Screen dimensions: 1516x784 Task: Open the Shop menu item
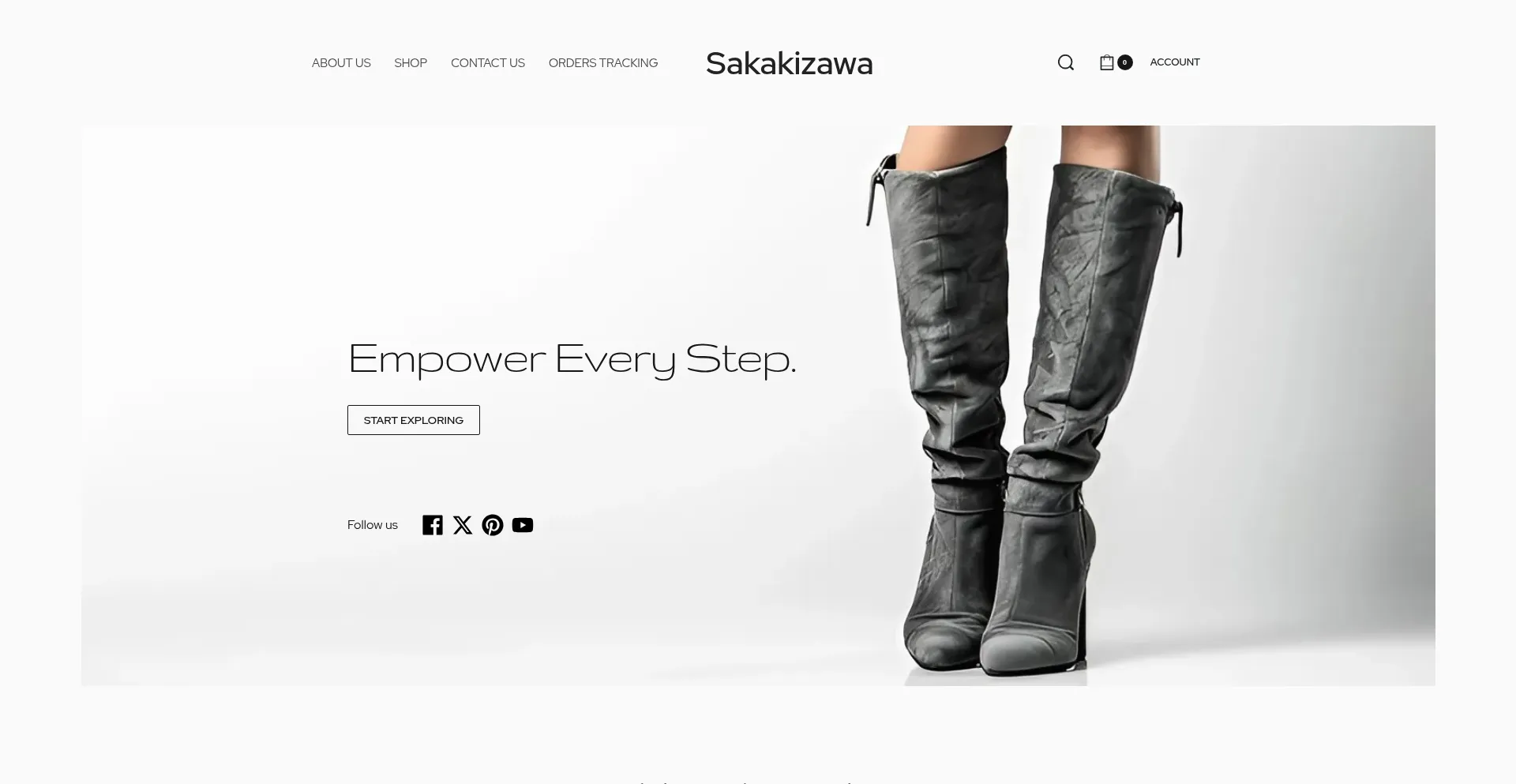411,63
